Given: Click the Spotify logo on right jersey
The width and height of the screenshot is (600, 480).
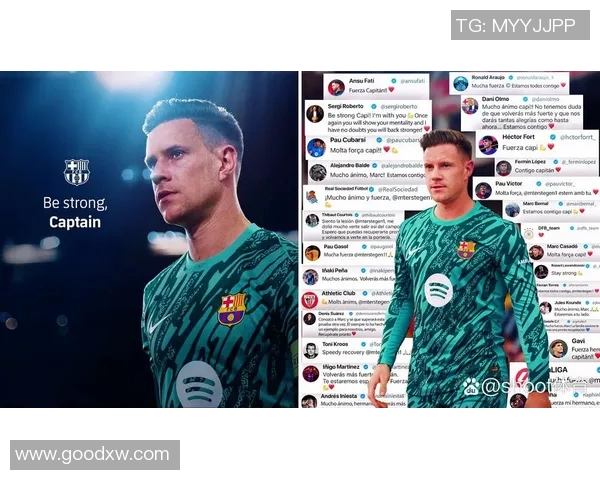Looking at the screenshot, I should click(439, 291).
